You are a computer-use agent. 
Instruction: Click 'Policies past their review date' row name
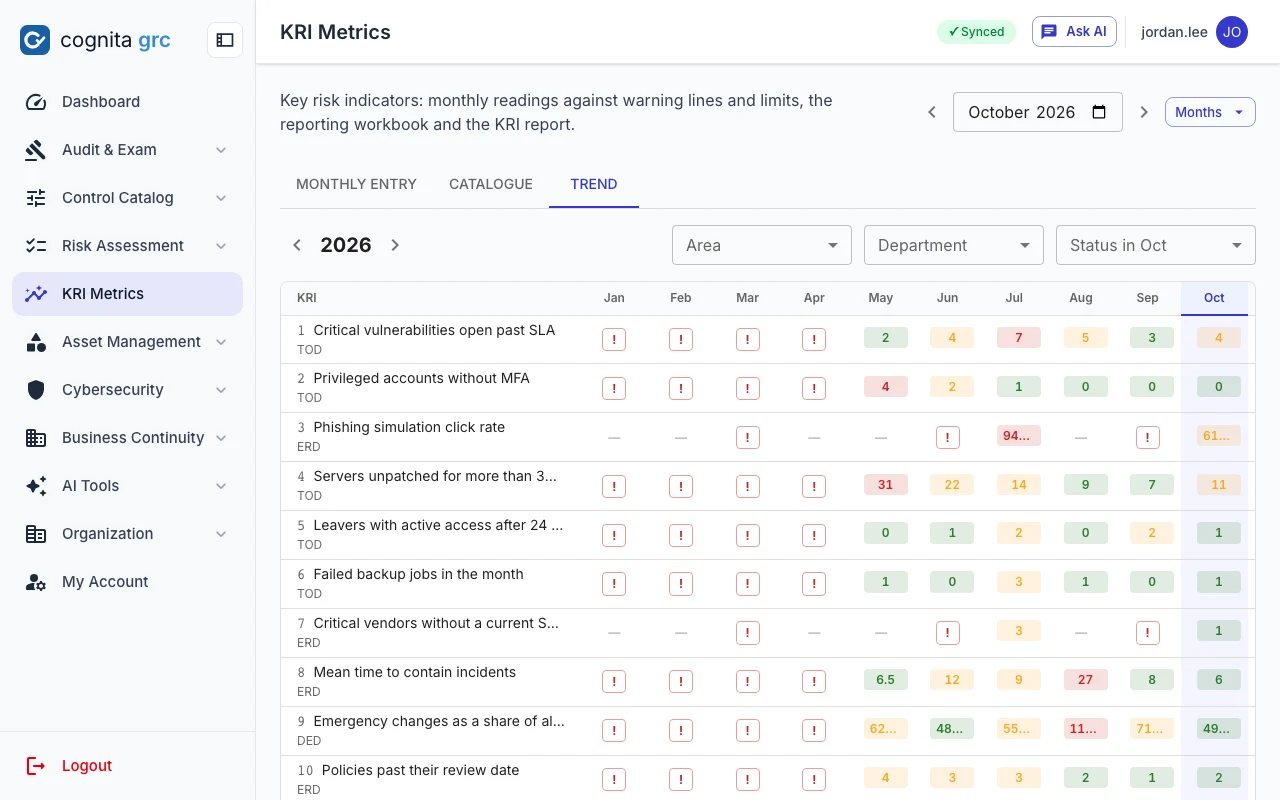420,770
